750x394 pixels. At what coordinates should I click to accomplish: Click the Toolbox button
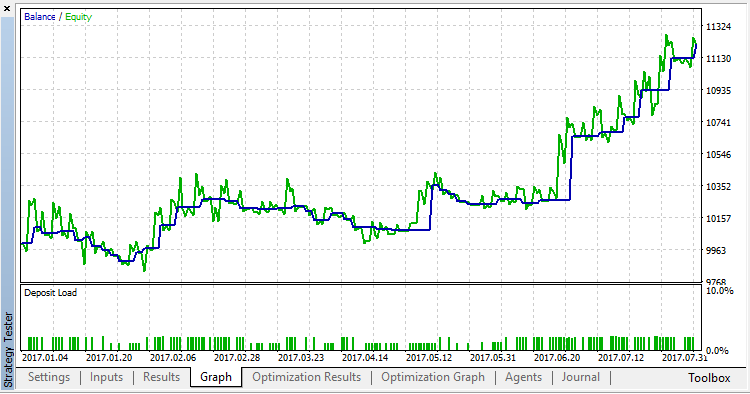[709, 378]
